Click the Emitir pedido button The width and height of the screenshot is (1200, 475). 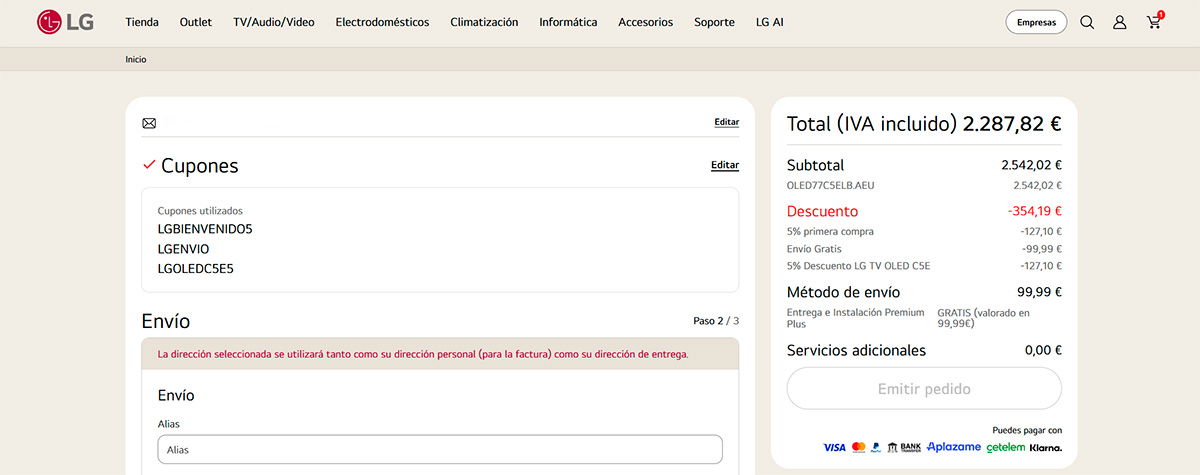click(924, 388)
